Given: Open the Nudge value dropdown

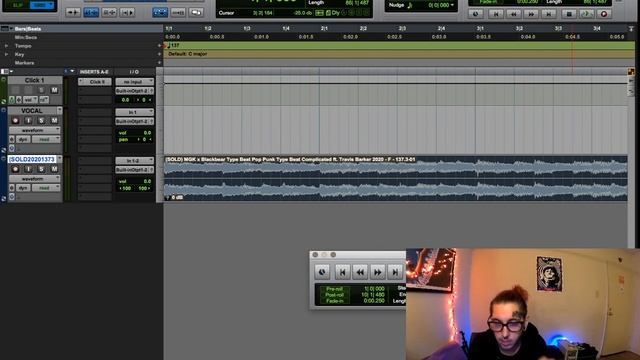Looking at the screenshot, I should click(x=452, y=5).
